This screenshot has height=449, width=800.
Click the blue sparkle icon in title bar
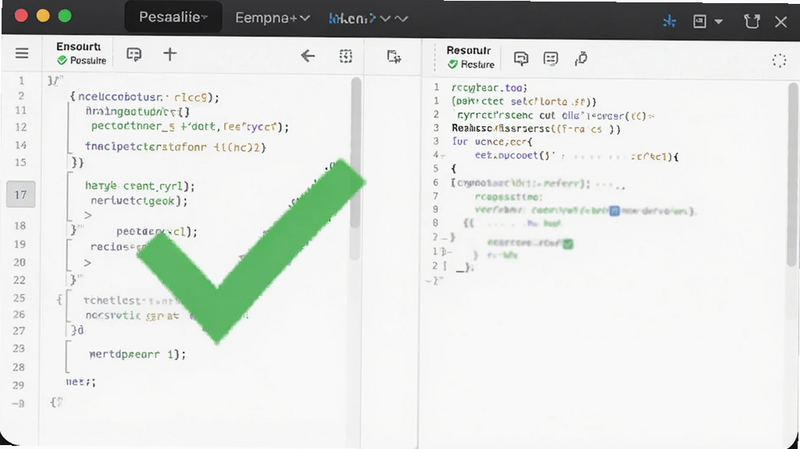click(669, 21)
